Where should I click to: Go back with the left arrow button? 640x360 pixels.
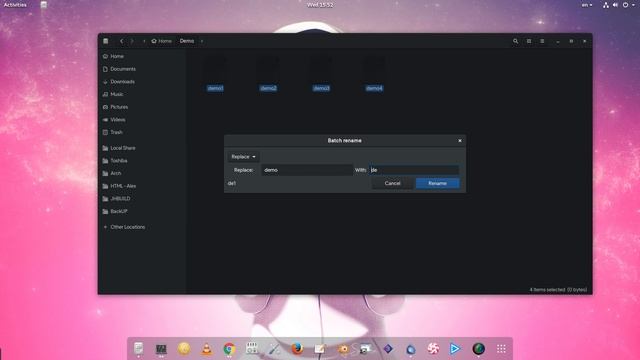[x=121, y=41]
